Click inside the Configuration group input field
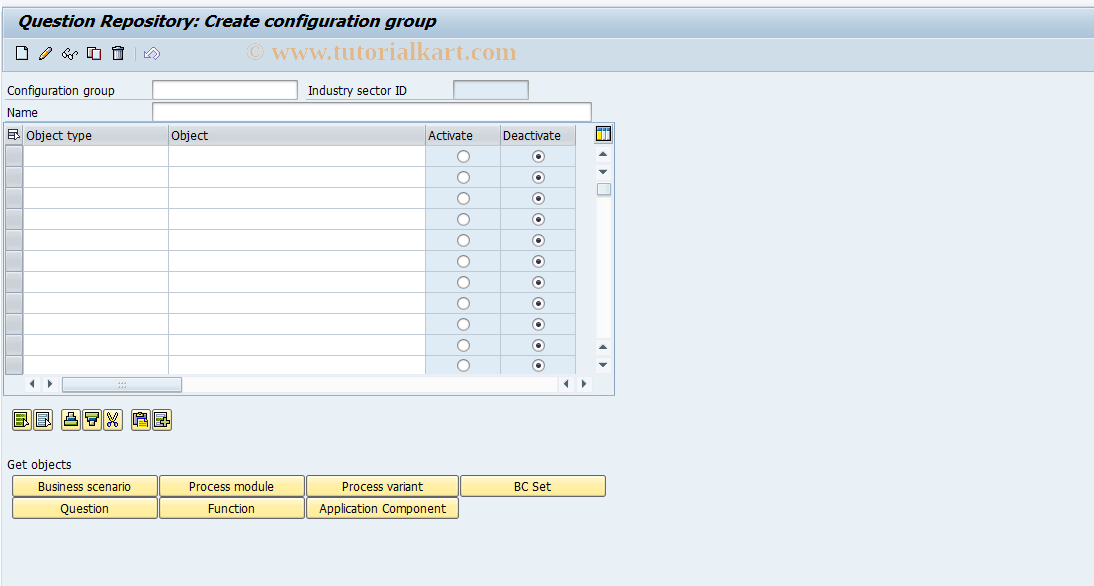The width and height of the screenshot is (1094, 586). tap(224, 89)
